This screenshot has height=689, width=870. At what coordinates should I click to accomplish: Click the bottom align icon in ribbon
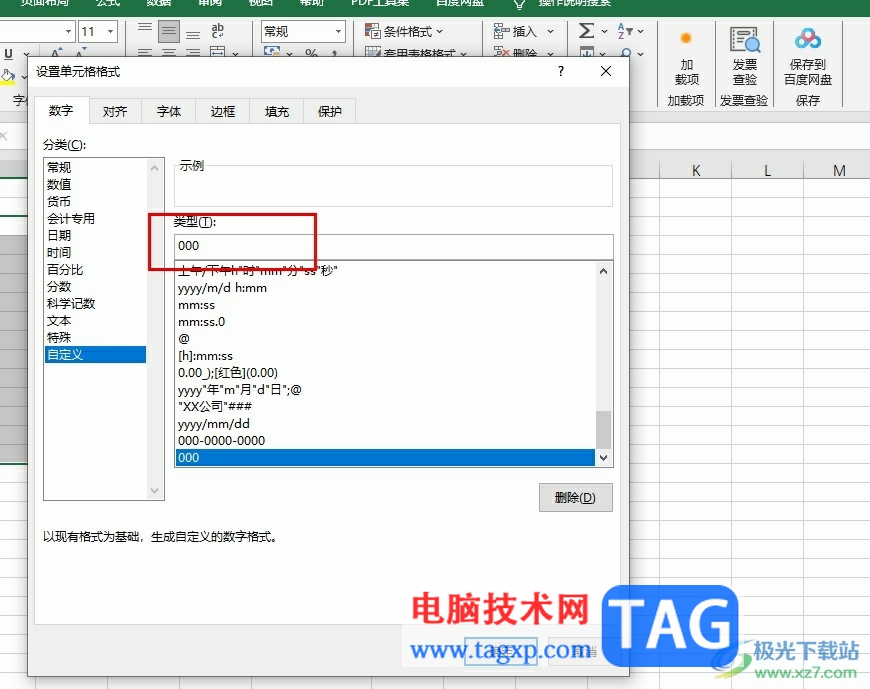(193, 32)
